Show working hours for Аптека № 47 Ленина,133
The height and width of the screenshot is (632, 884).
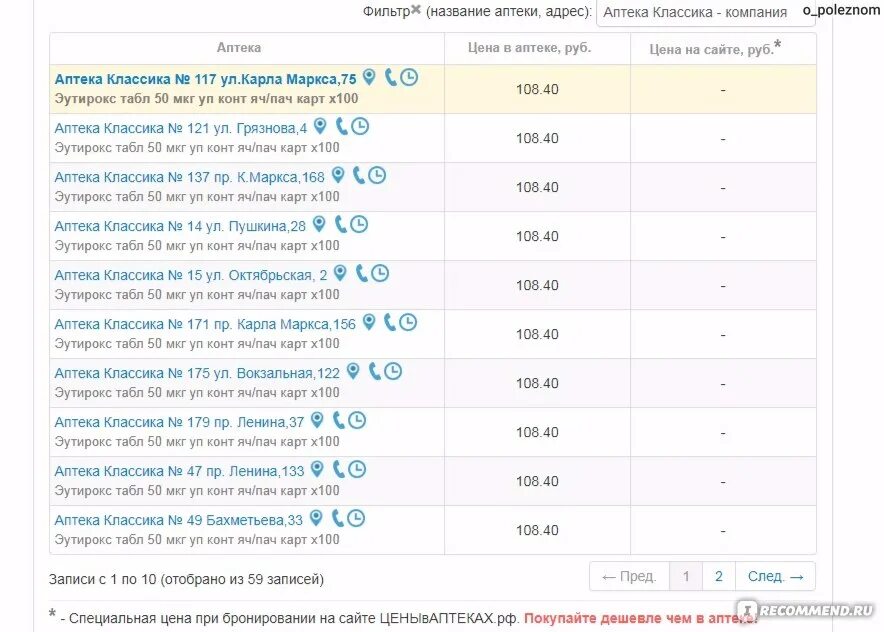tap(357, 470)
